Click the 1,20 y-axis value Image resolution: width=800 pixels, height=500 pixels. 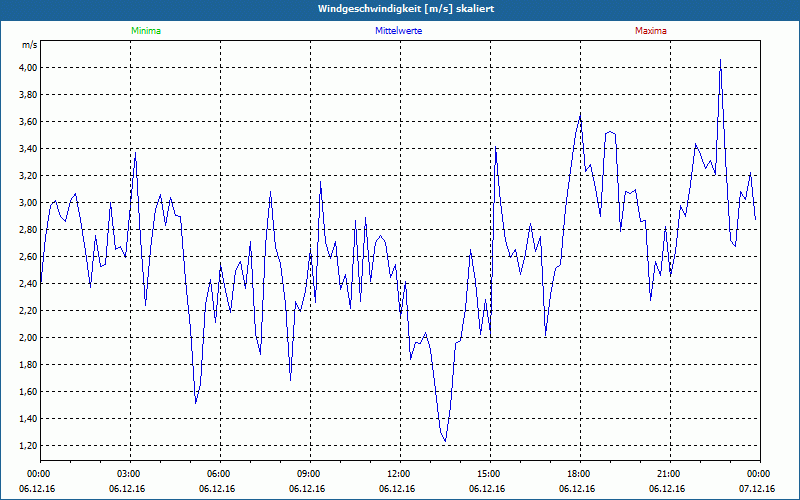coord(29,446)
